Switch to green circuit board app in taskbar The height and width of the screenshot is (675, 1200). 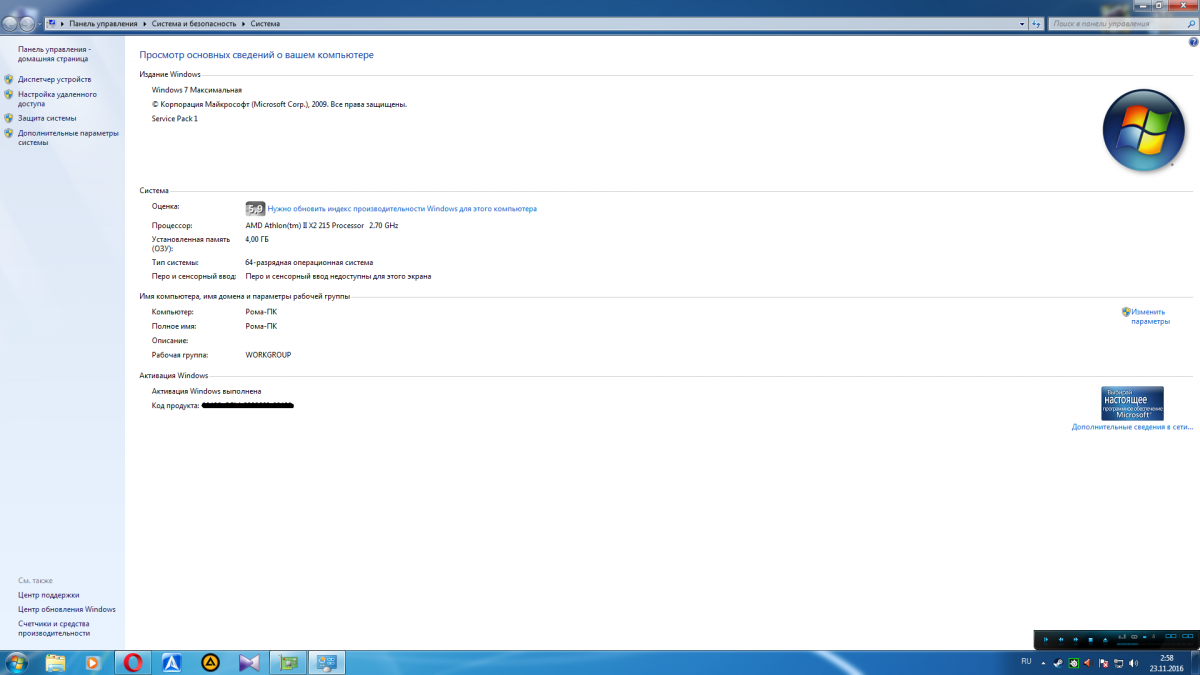point(288,662)
